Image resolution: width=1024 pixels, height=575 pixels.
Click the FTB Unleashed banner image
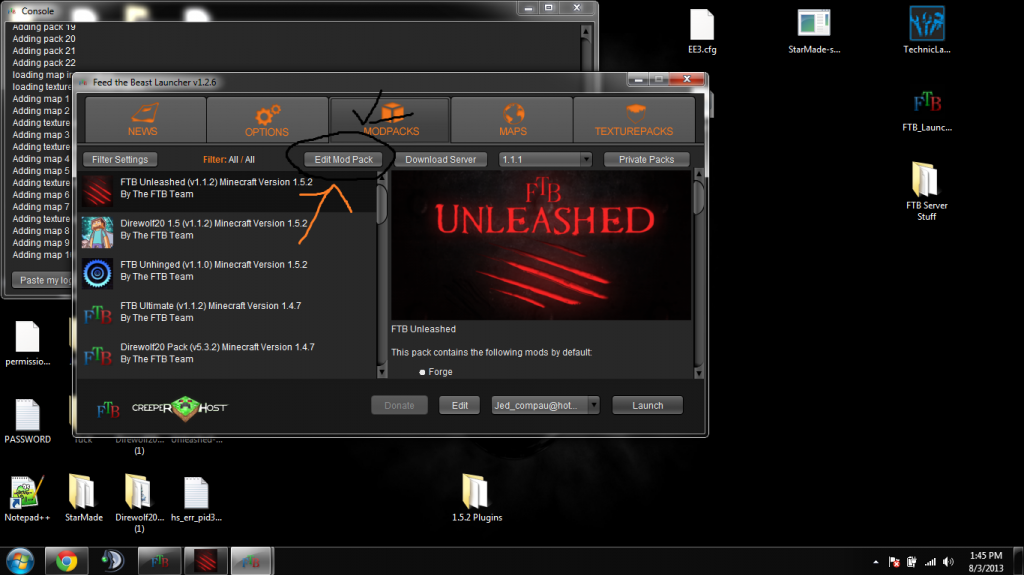pyautogui.click(x=541, y=246)
